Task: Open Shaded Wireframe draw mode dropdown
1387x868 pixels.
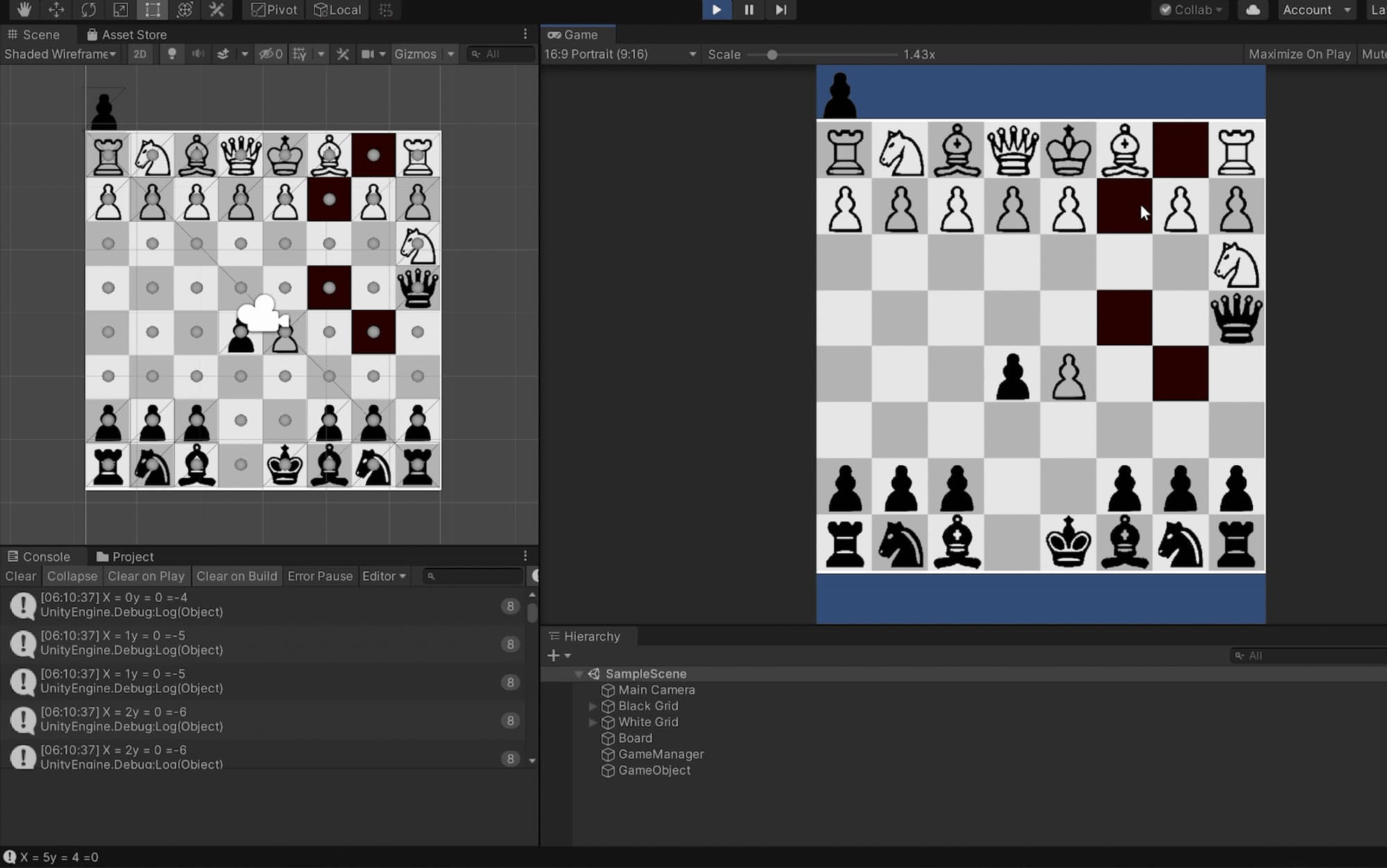Action: pos(60,54)
